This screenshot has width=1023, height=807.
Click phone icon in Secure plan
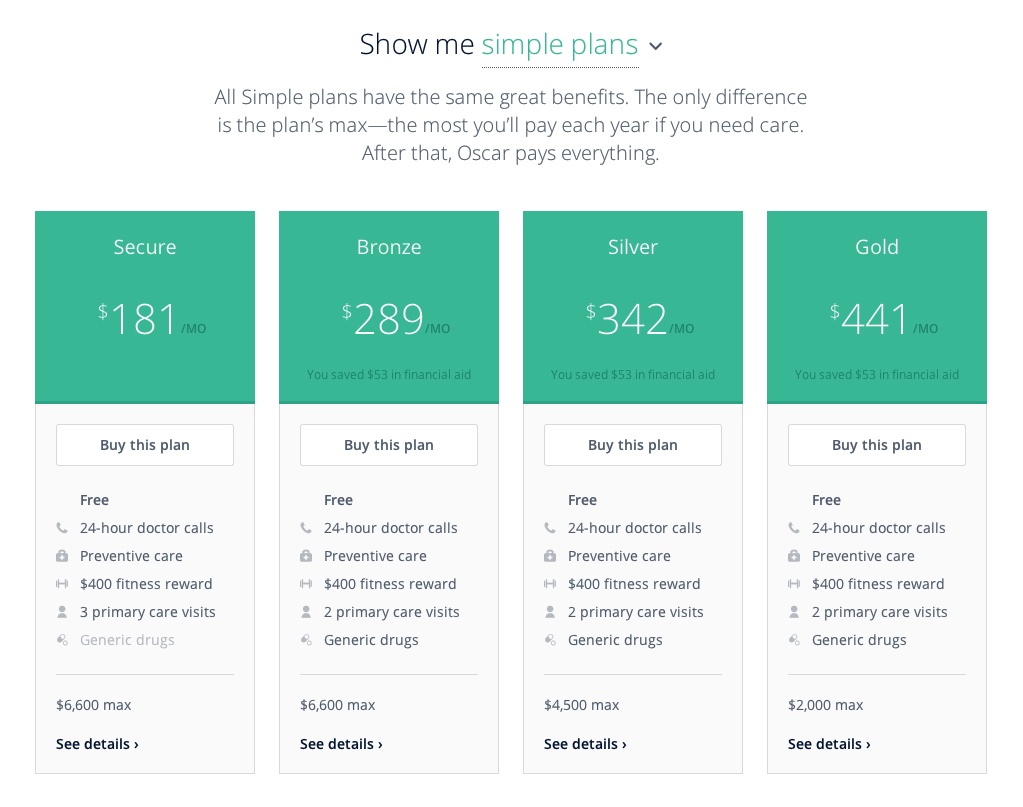(x=62, y=528)
